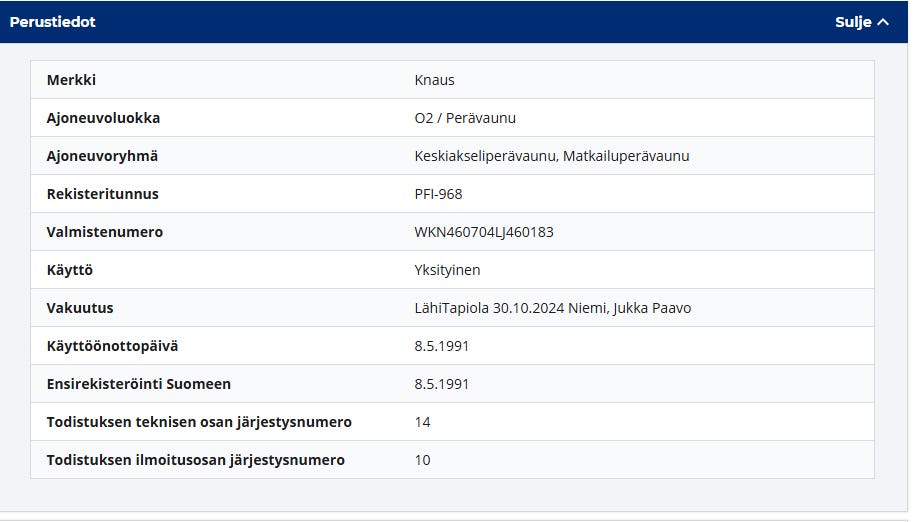Select the LähiTapiola insurance value
This screenshot has width=914, height=522.
click(553, 308)
